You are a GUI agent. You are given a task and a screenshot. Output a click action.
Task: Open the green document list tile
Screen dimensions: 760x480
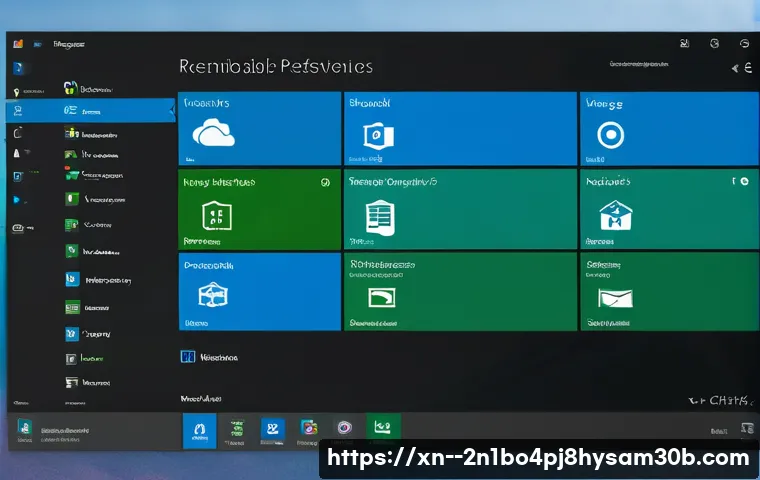click(x=380, y=216)
